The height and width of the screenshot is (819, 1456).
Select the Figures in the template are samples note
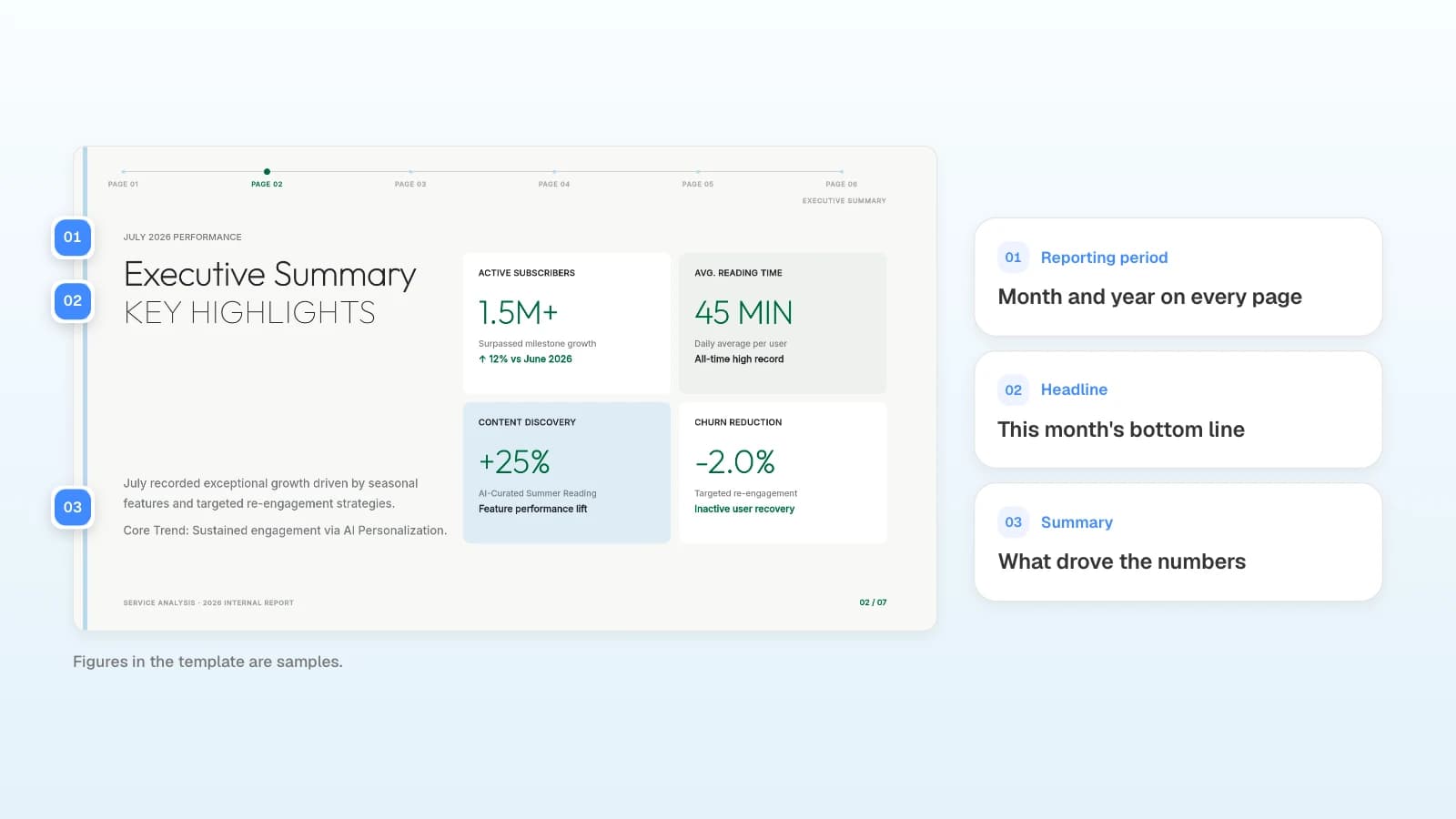(x=207, y=662)
